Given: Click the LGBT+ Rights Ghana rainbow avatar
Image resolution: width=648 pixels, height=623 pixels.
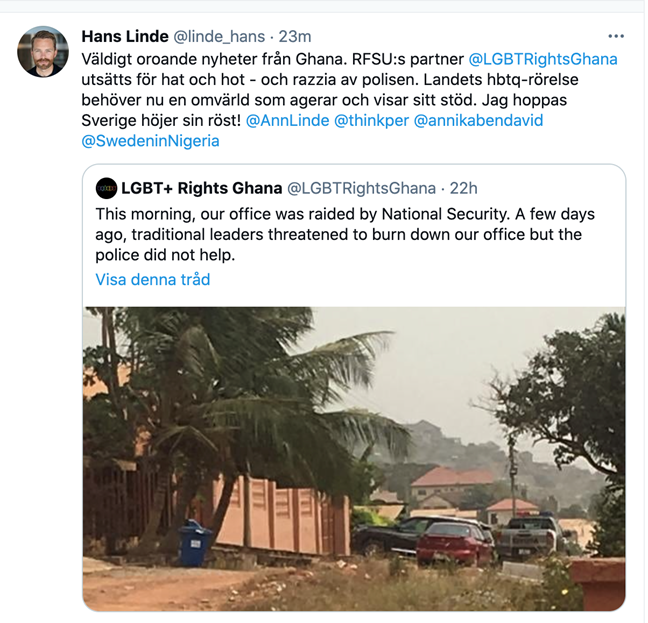Looking at the screenshot, I should (106, 188).
